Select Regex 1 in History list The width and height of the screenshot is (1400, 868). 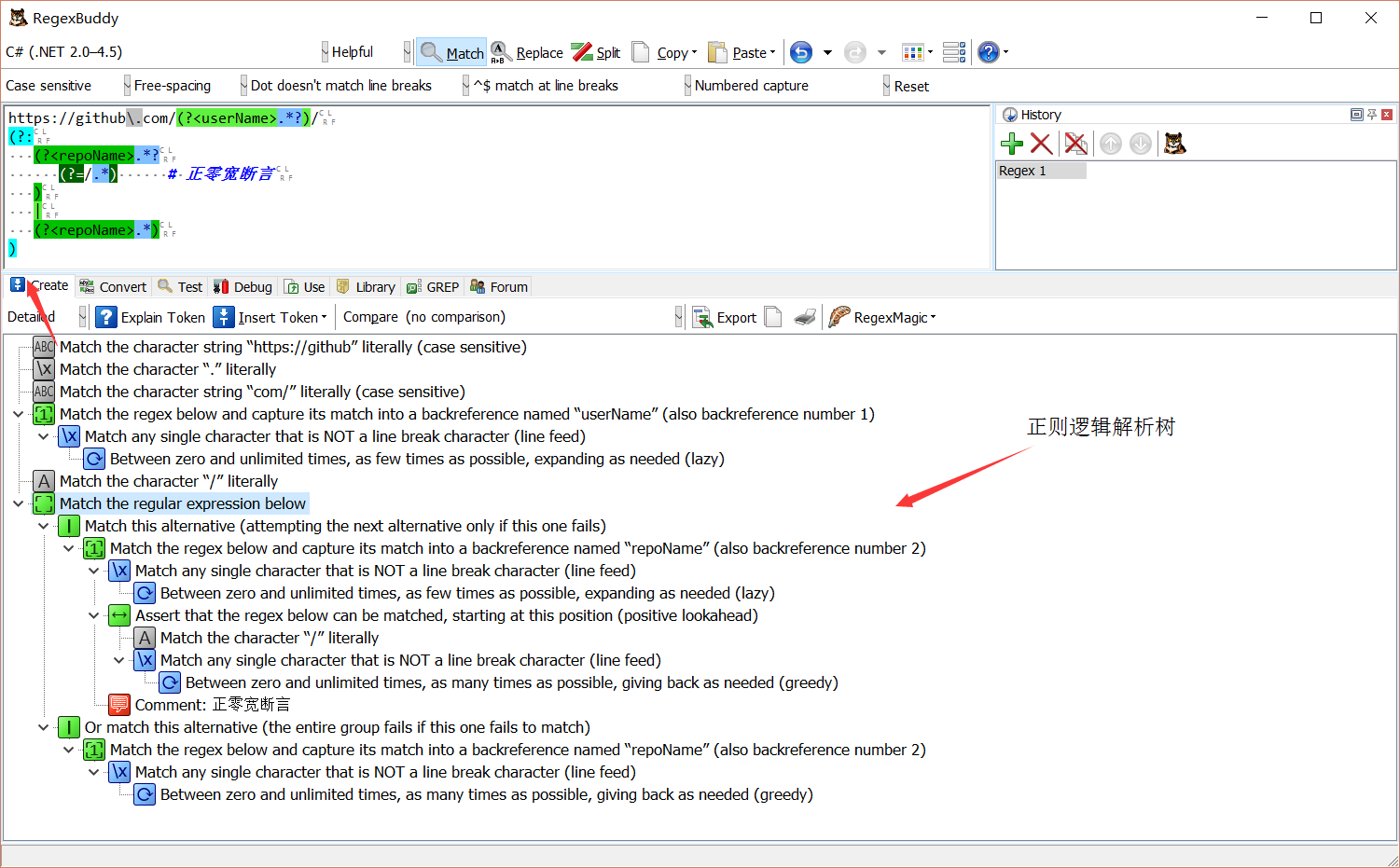click(1041, 171)
